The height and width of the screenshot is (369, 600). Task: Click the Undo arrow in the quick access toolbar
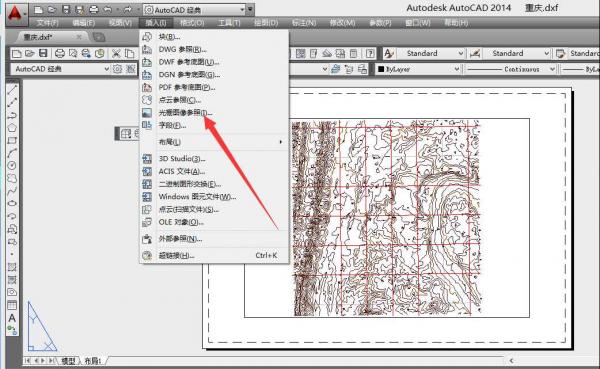[x=108, y=10]
